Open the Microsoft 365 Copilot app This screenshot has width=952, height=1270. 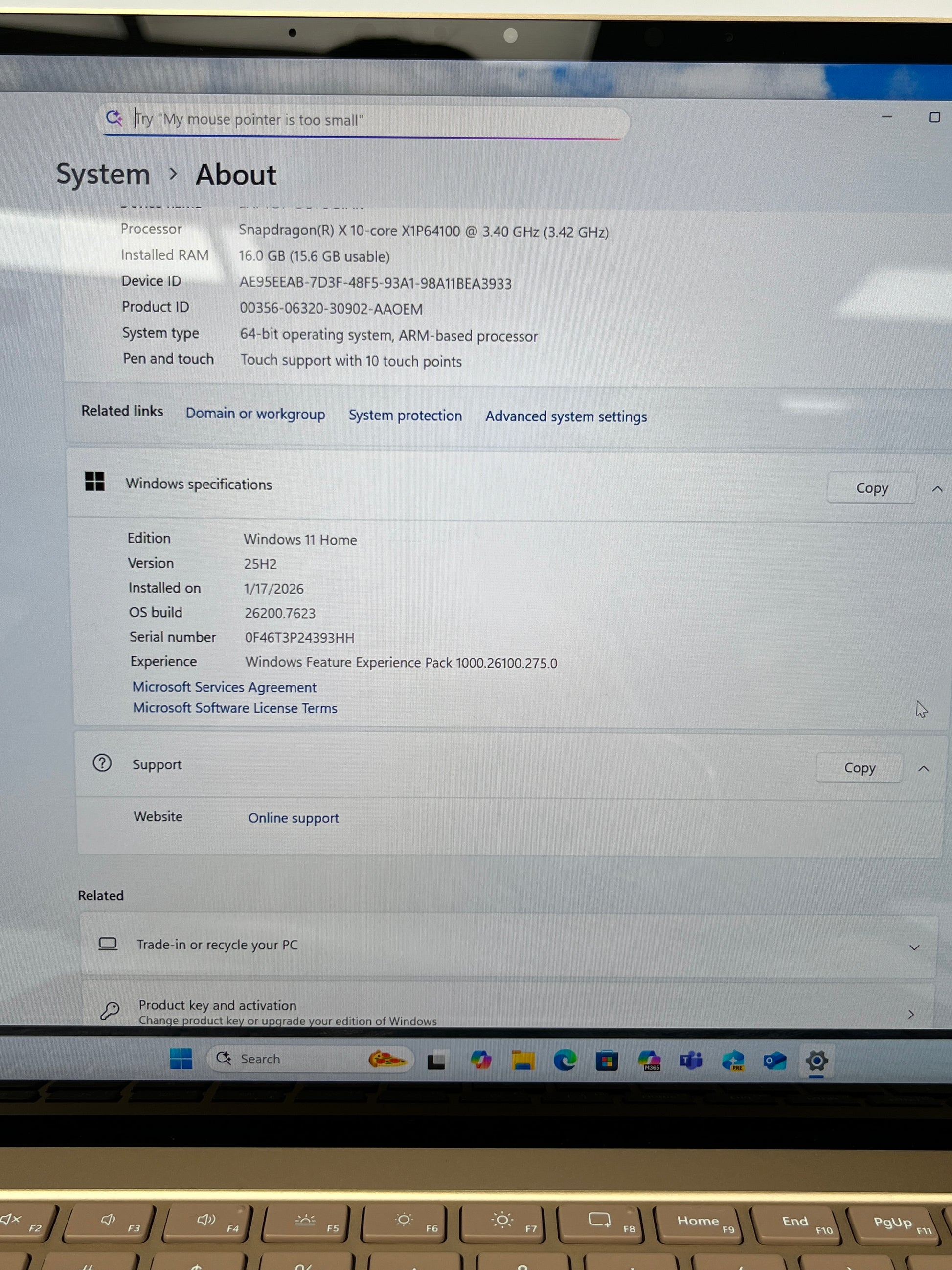[649, 1061]
